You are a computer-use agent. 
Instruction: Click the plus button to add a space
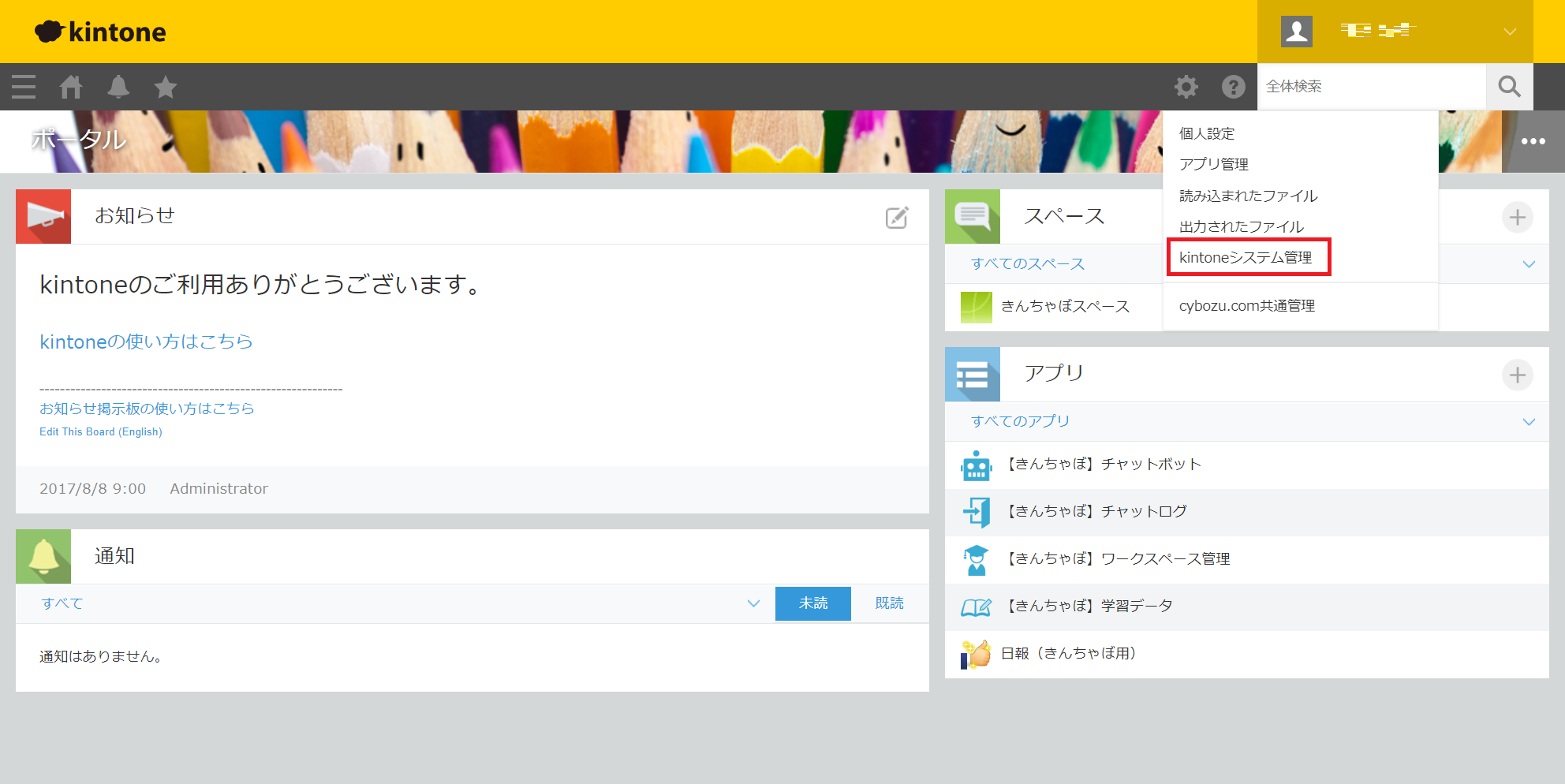coord(1517,218)
